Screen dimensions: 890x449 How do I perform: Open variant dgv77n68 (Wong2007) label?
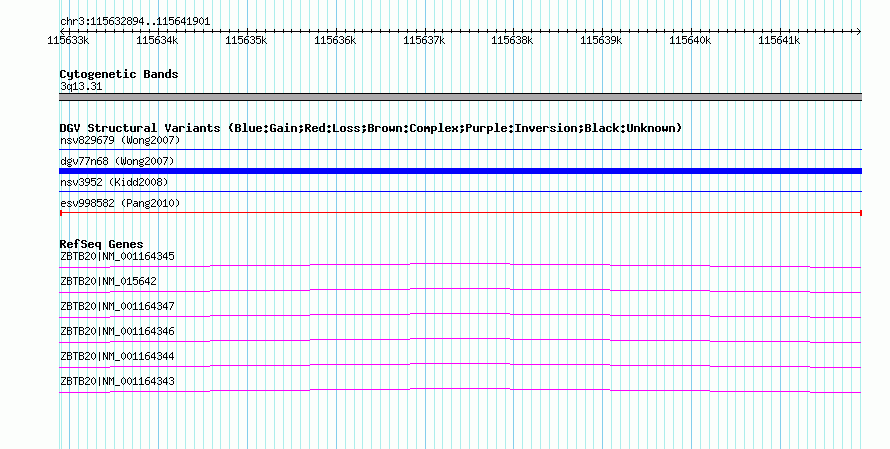[117, 161]
